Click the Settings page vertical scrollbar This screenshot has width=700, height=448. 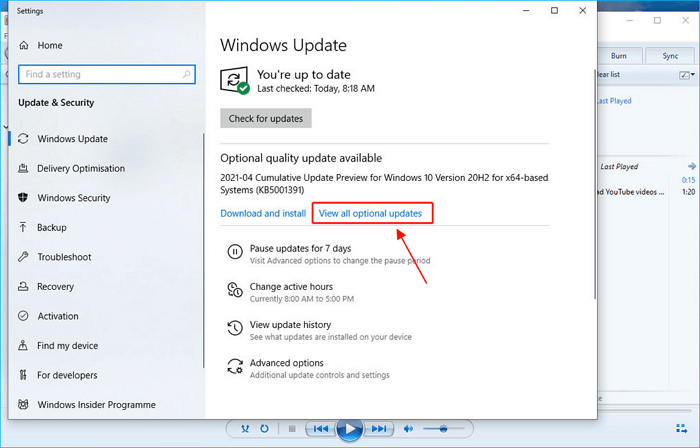[595, 184]
